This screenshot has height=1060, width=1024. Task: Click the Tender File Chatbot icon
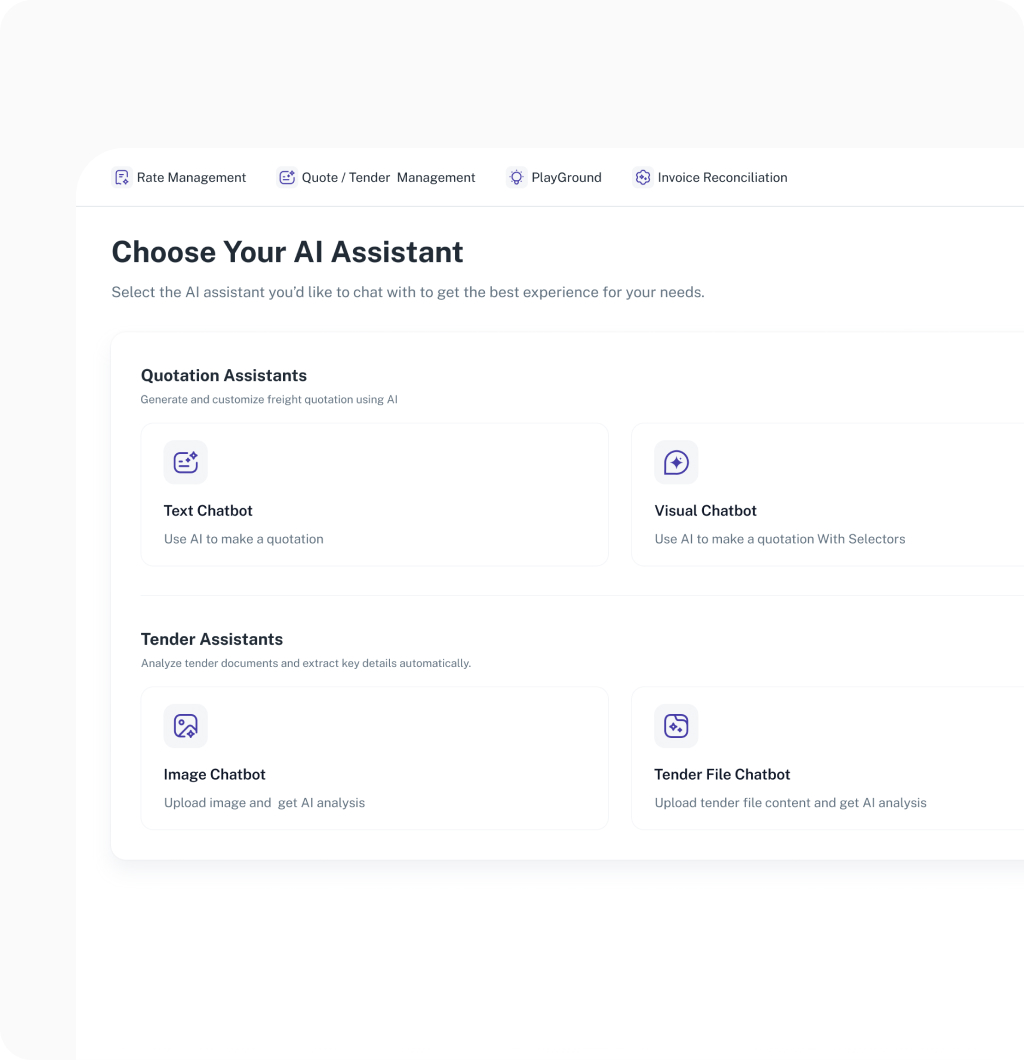coord(676,726)
